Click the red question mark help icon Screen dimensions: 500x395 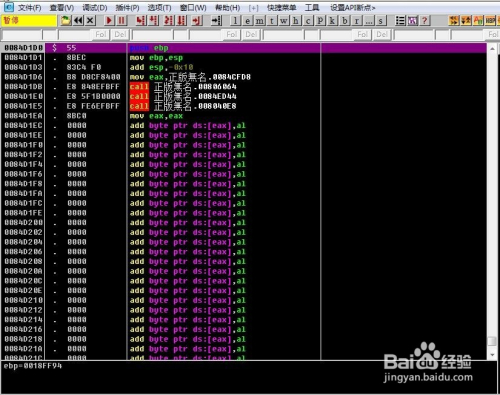click(425, 21)
